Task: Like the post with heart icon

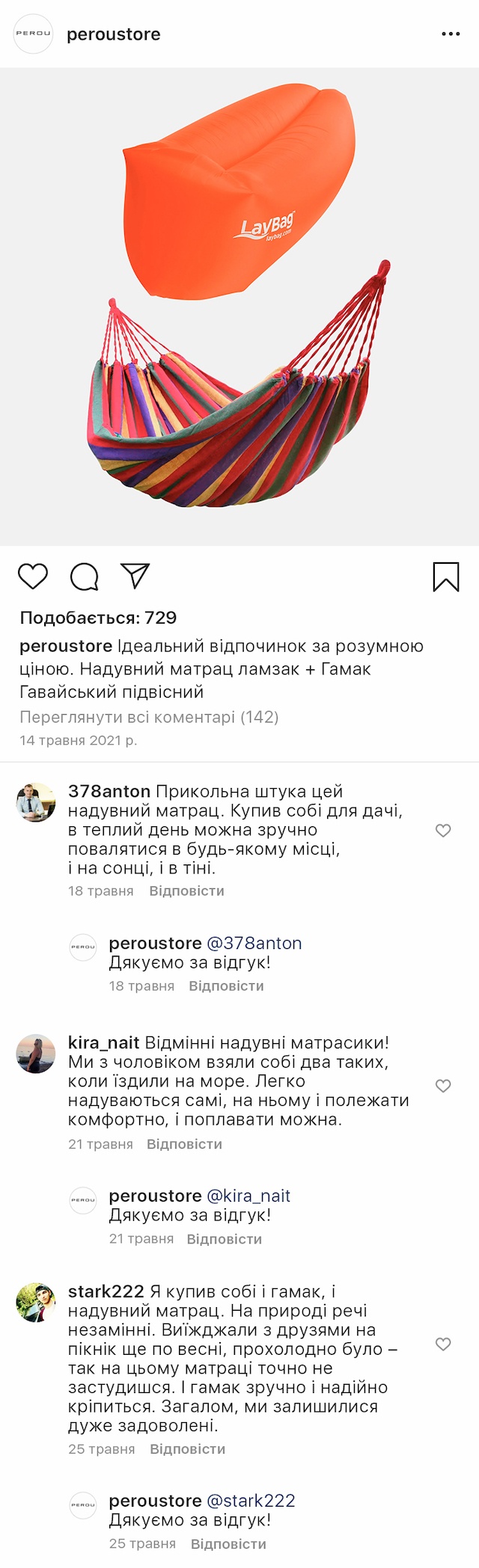Action: pos(33,577)
